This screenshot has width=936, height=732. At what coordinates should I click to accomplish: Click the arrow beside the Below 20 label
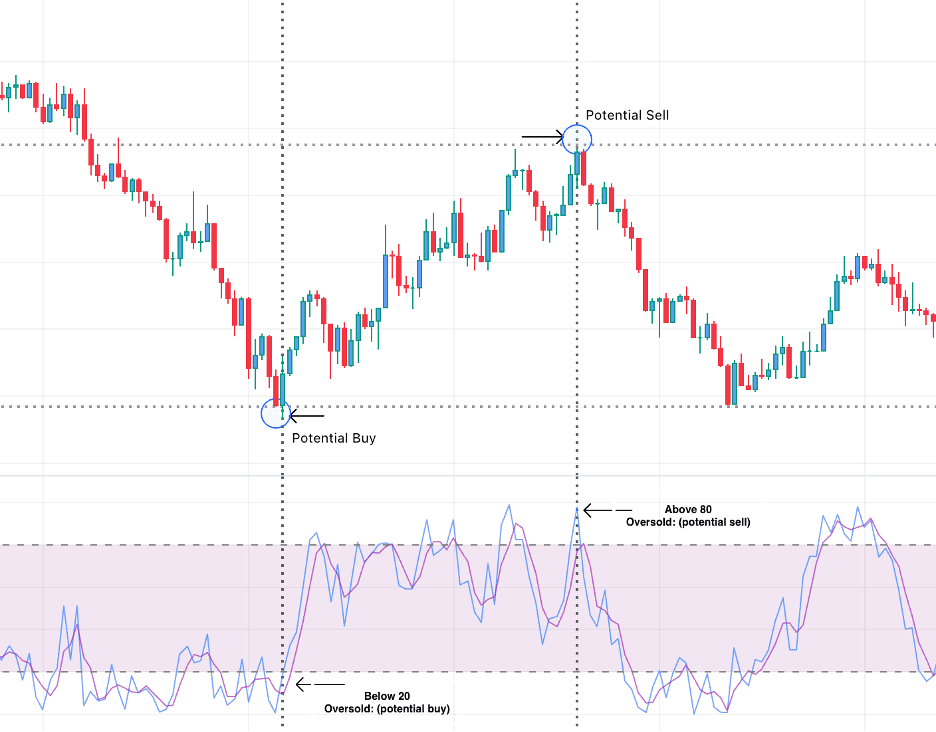coord(318,685)
